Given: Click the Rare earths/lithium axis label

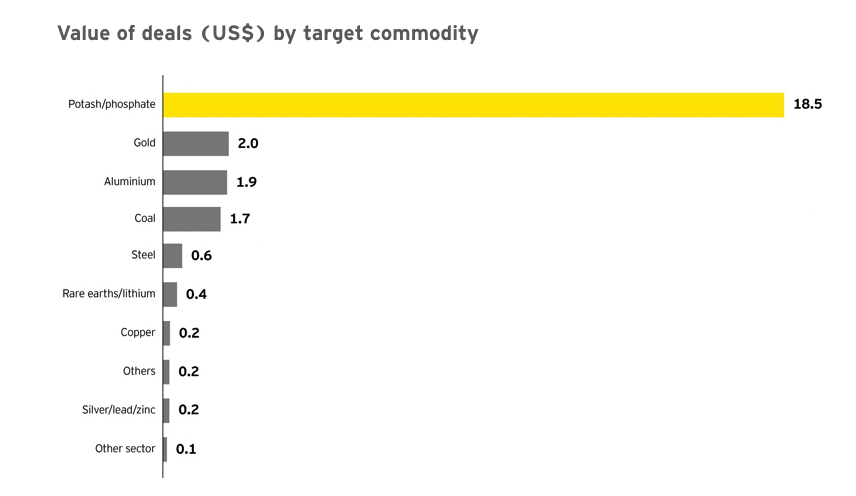Looking at the screenshot, I should 109,294.
